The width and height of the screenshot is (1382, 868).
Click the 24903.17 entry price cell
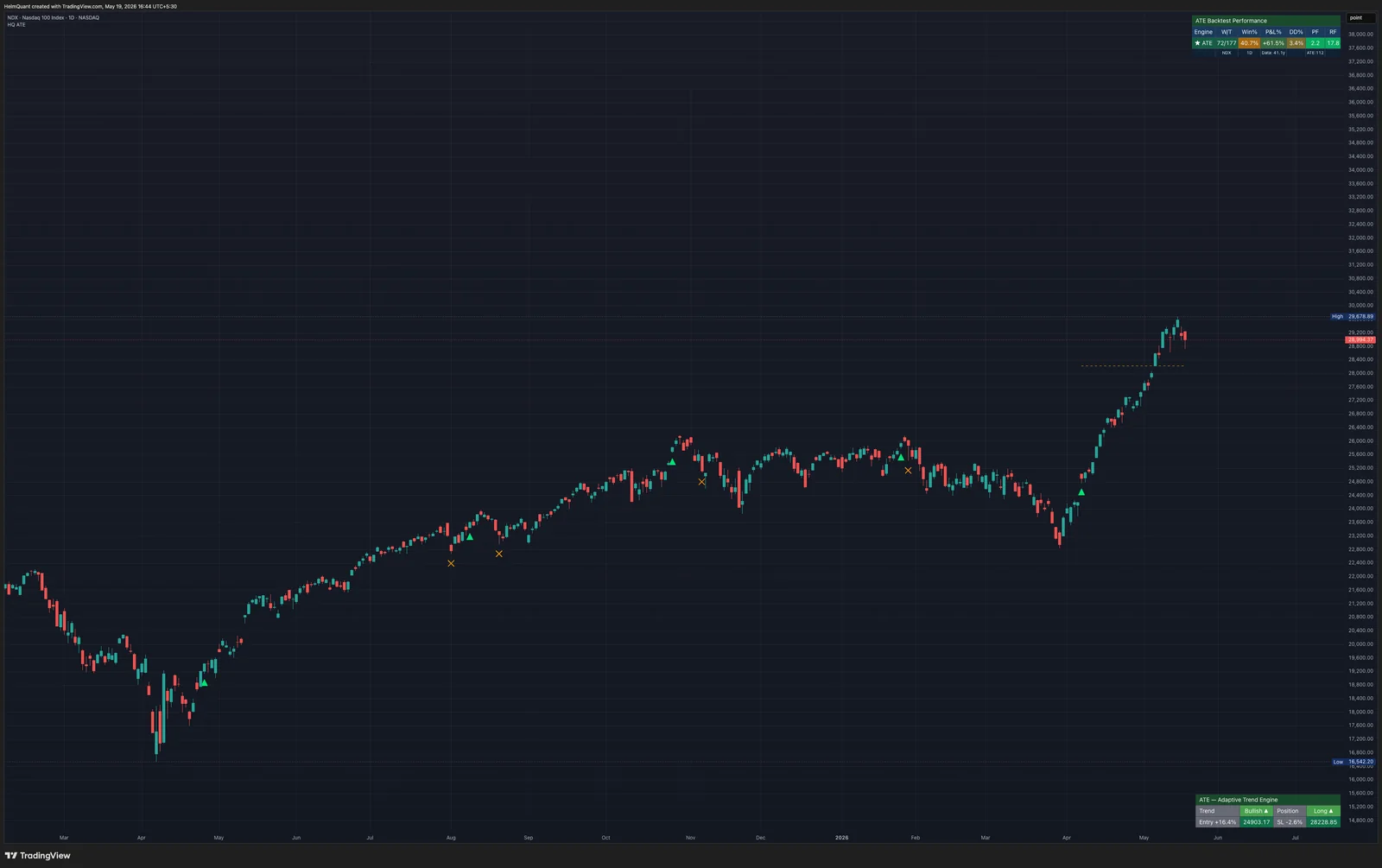tap(1256, 822)
